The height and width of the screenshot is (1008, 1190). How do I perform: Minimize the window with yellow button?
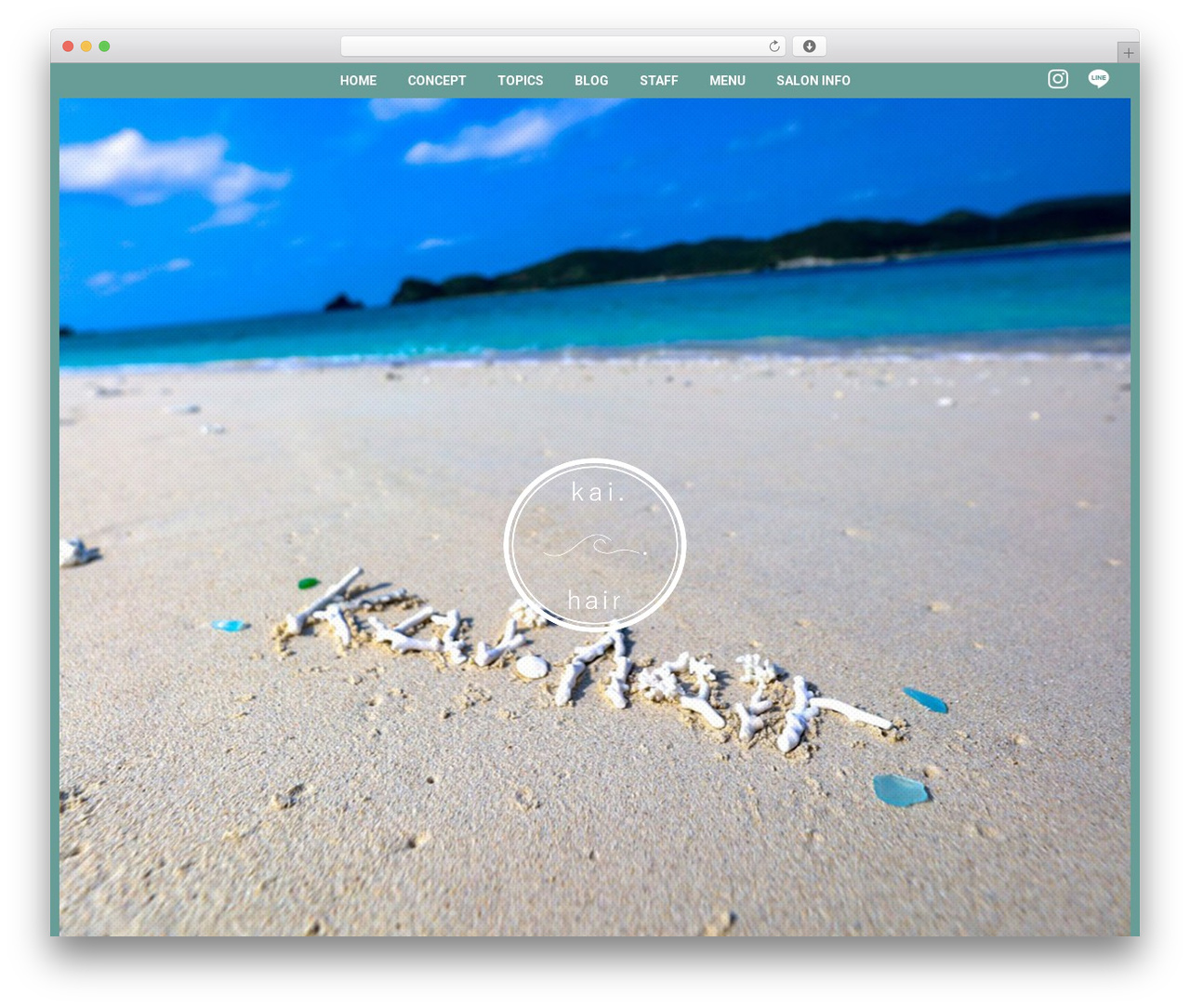[86, 46]
